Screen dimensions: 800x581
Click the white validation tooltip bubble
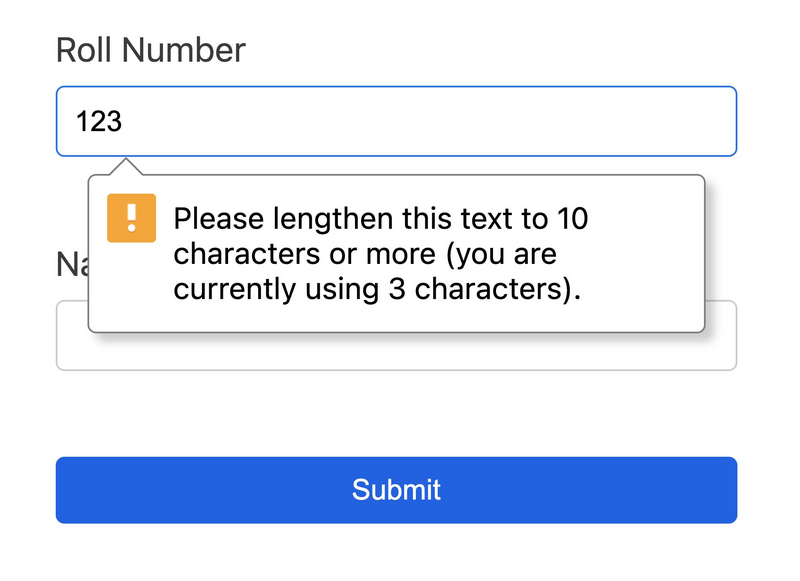[x=640, y=250]
